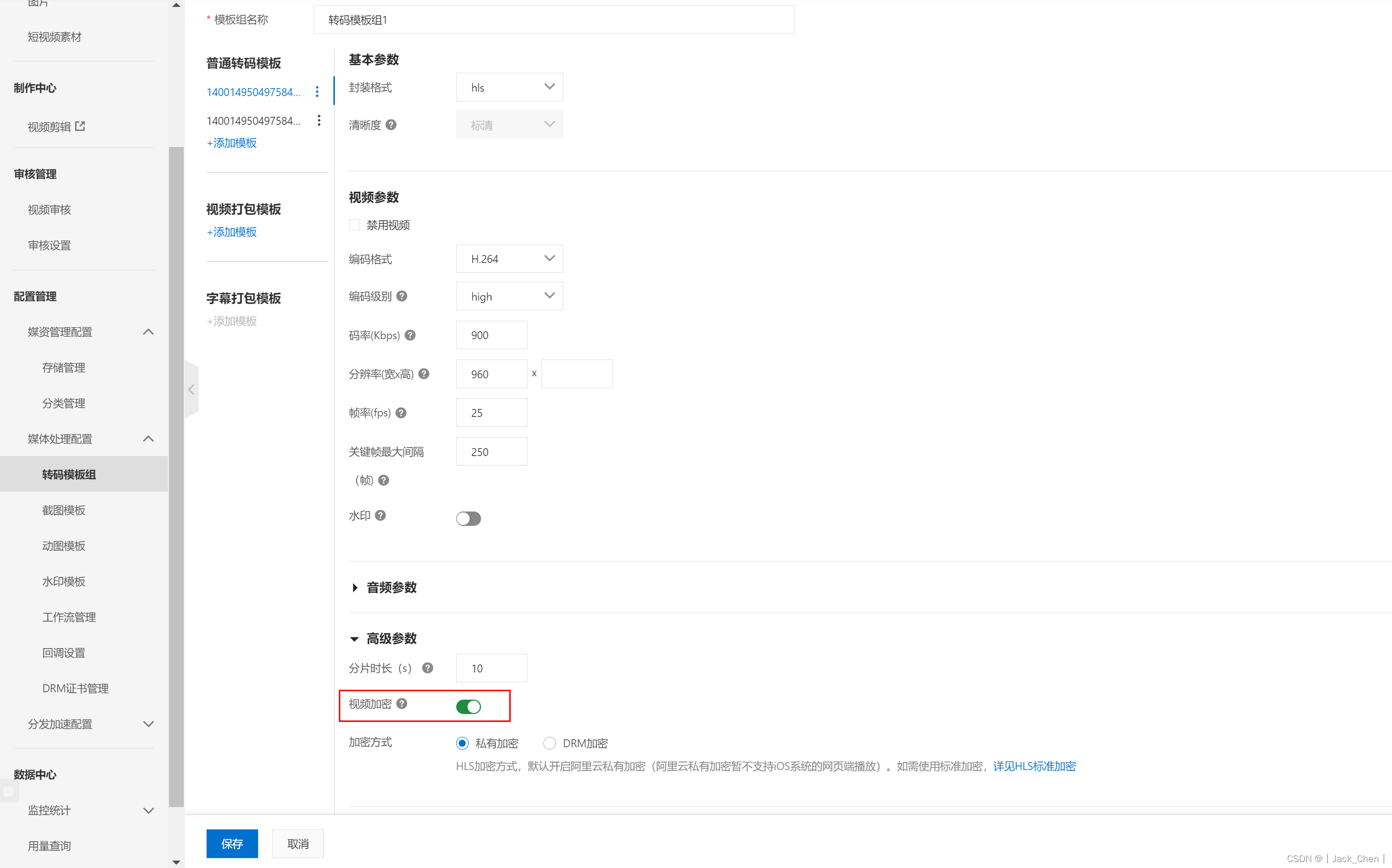This screenshot has height=868, width=1392.
Task: Click the 码率 input showing 900
Action: [x=491, y=335]
